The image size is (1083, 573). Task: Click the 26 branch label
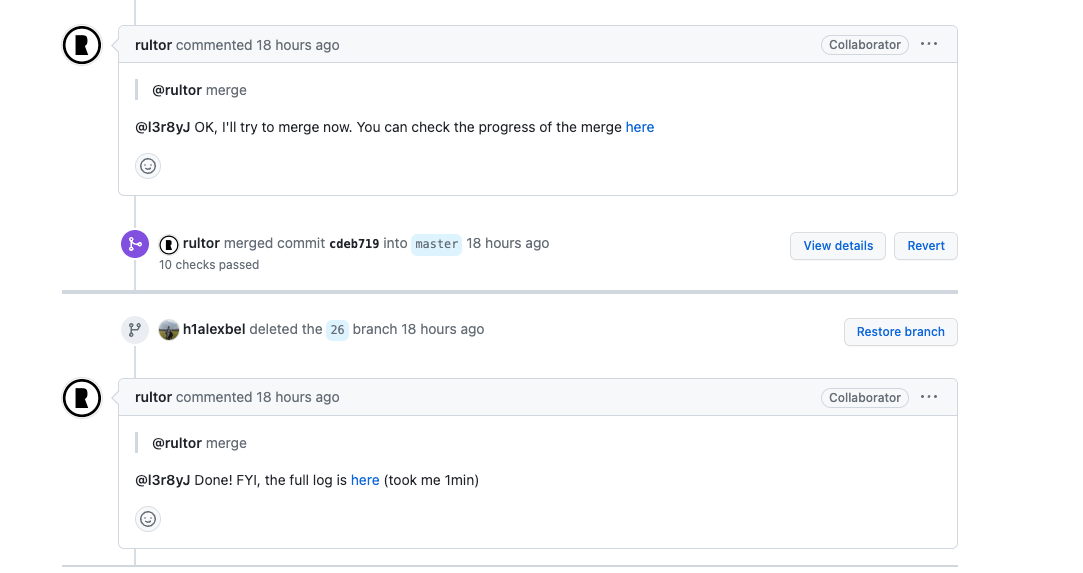click(337, 330)
